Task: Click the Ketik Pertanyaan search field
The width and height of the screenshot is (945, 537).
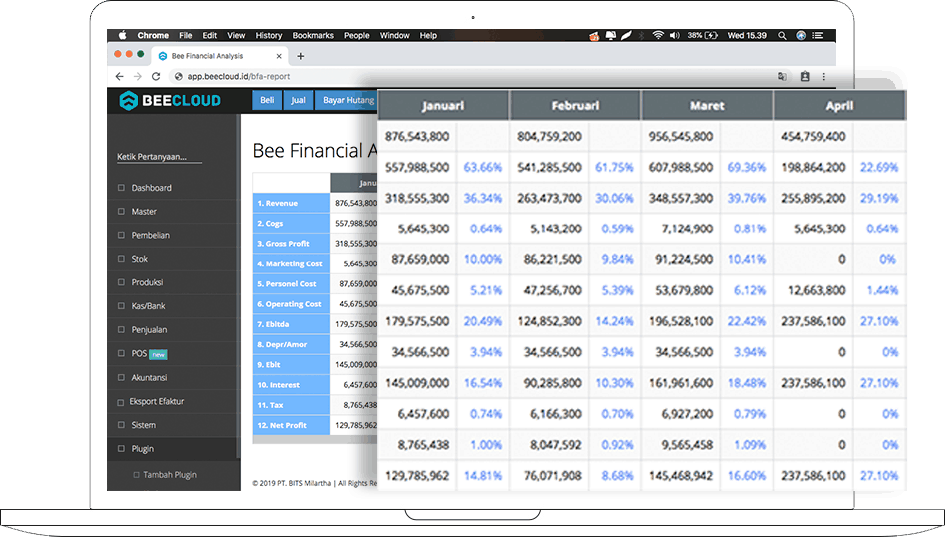Action: pos(159,157)
